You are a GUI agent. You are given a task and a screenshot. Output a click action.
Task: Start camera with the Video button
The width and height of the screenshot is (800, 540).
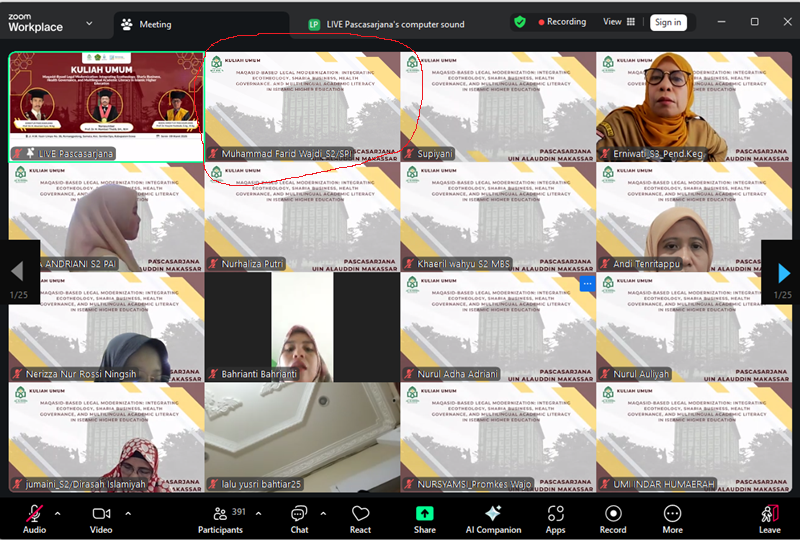101,519
